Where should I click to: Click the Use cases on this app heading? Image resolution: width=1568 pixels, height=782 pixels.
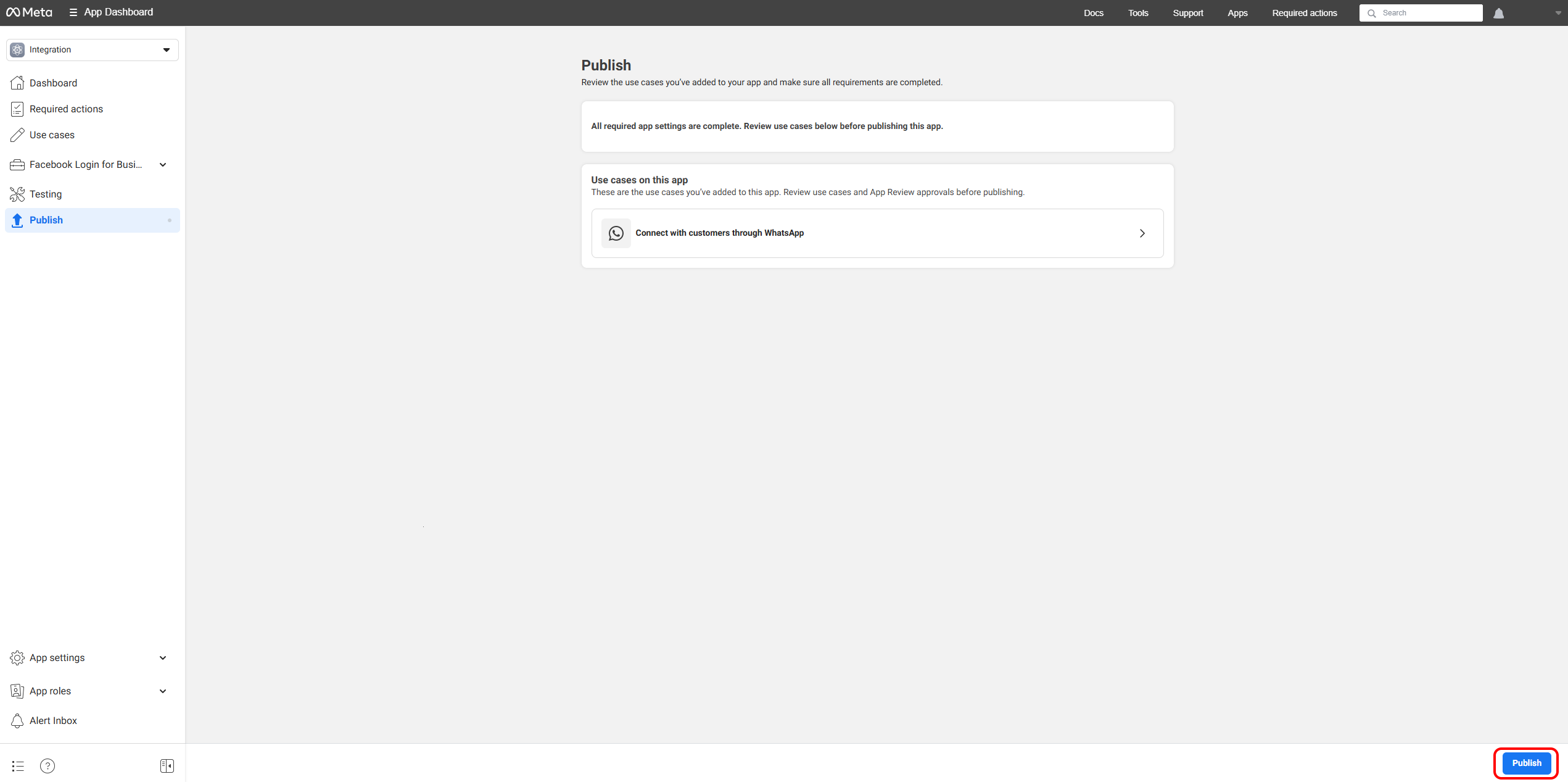click(x=639, y=180)
